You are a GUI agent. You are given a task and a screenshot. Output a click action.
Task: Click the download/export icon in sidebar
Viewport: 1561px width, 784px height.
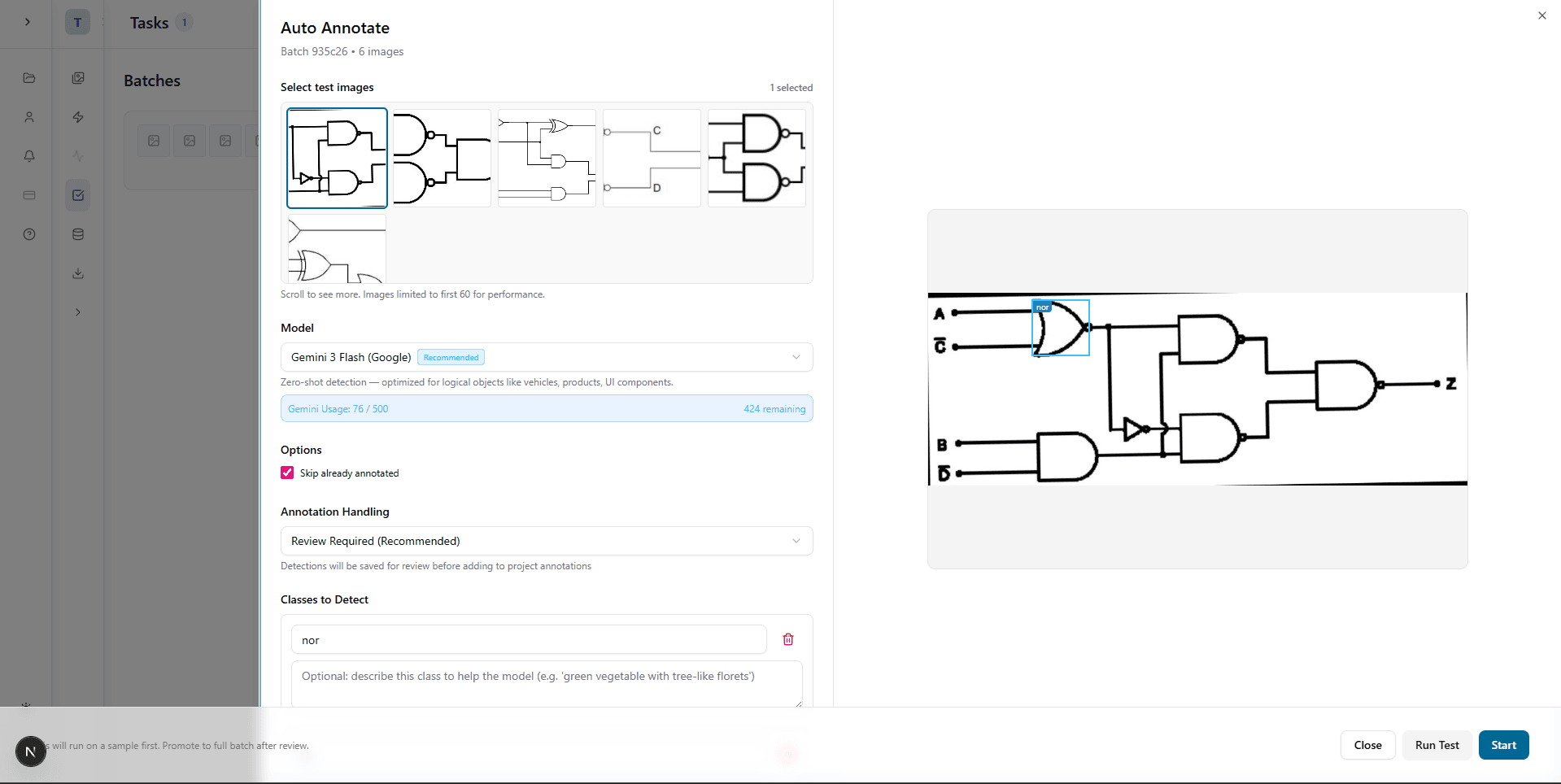[77, 272]
